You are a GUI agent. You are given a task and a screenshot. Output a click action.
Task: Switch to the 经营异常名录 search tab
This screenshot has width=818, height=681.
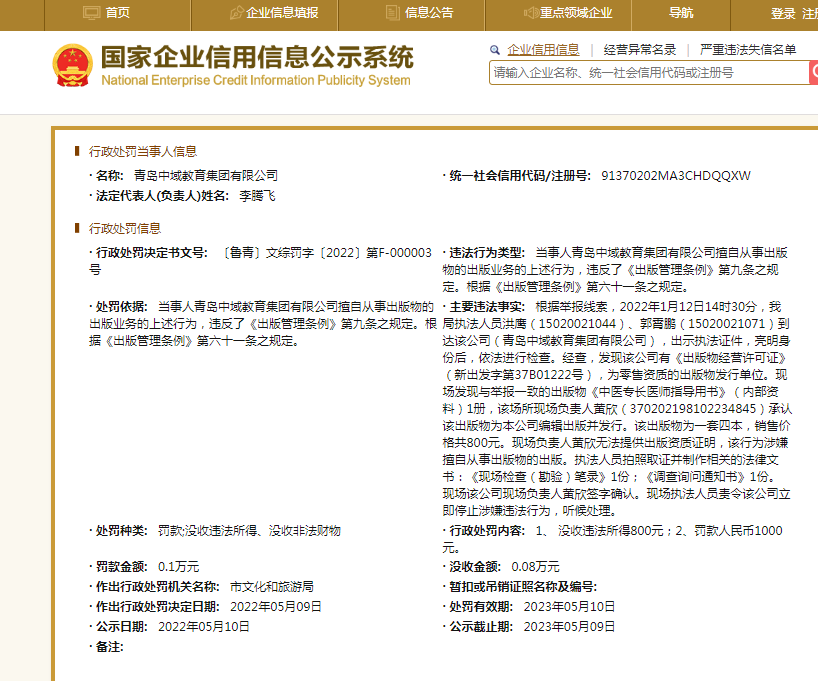(640, 50)
